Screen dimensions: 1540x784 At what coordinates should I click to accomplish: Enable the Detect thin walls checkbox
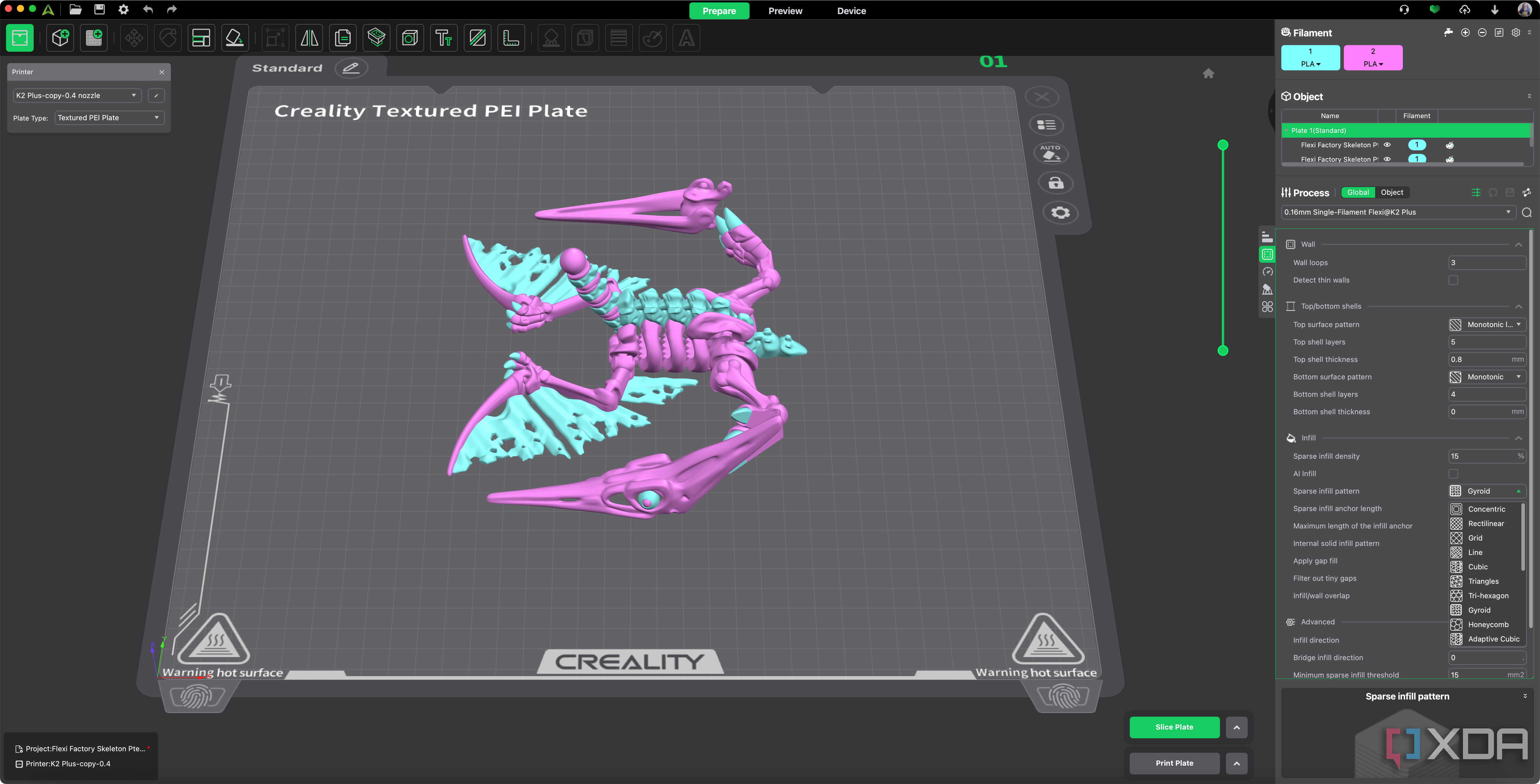tap(1453, 280)
